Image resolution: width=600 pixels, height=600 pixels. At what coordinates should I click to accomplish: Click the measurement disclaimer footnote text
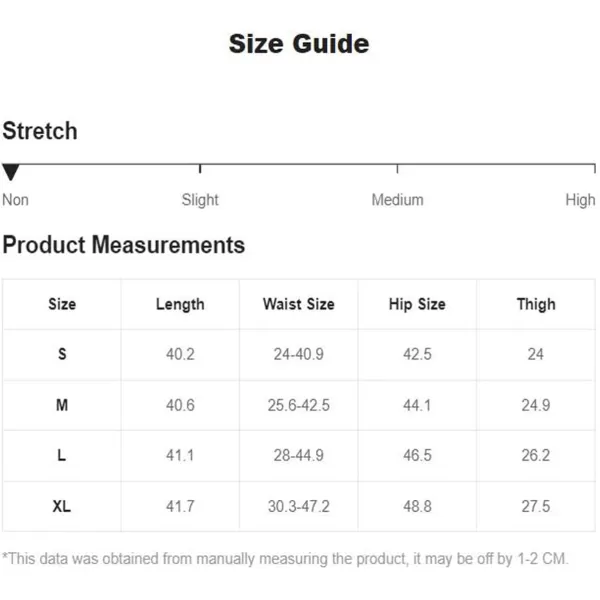tap(285, 559)
